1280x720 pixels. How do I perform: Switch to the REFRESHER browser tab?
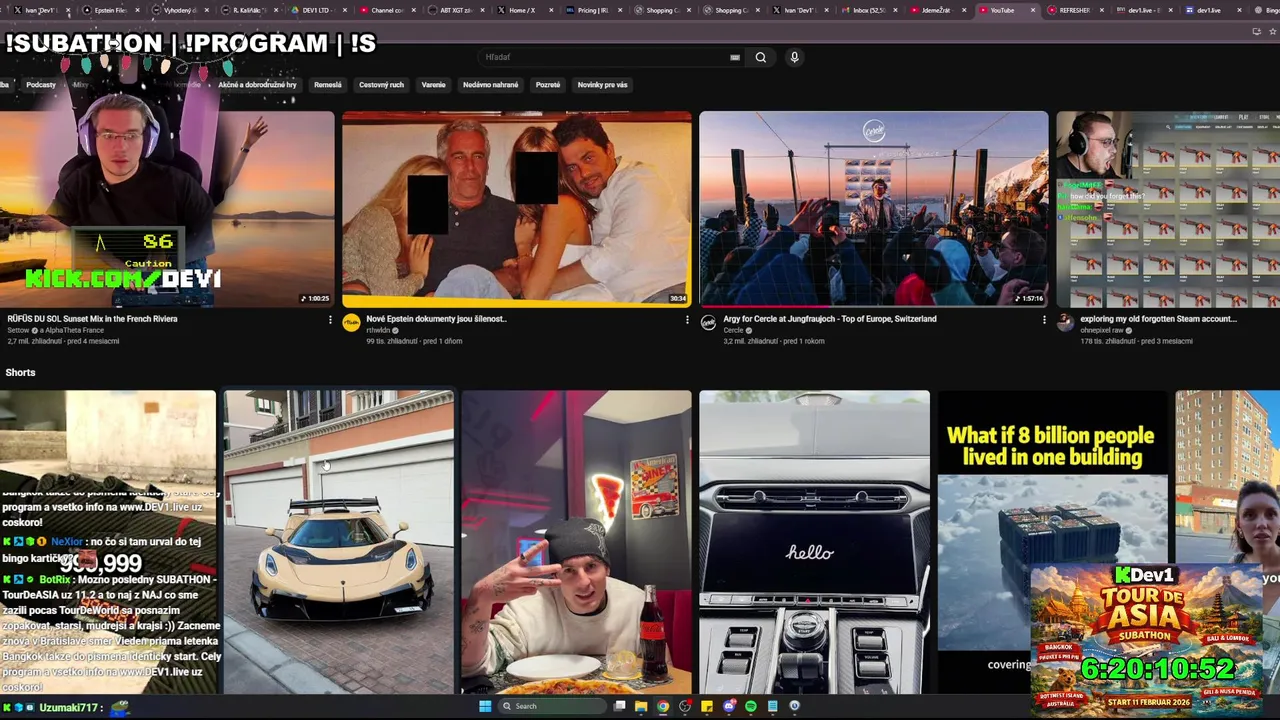pos(1074,10)
